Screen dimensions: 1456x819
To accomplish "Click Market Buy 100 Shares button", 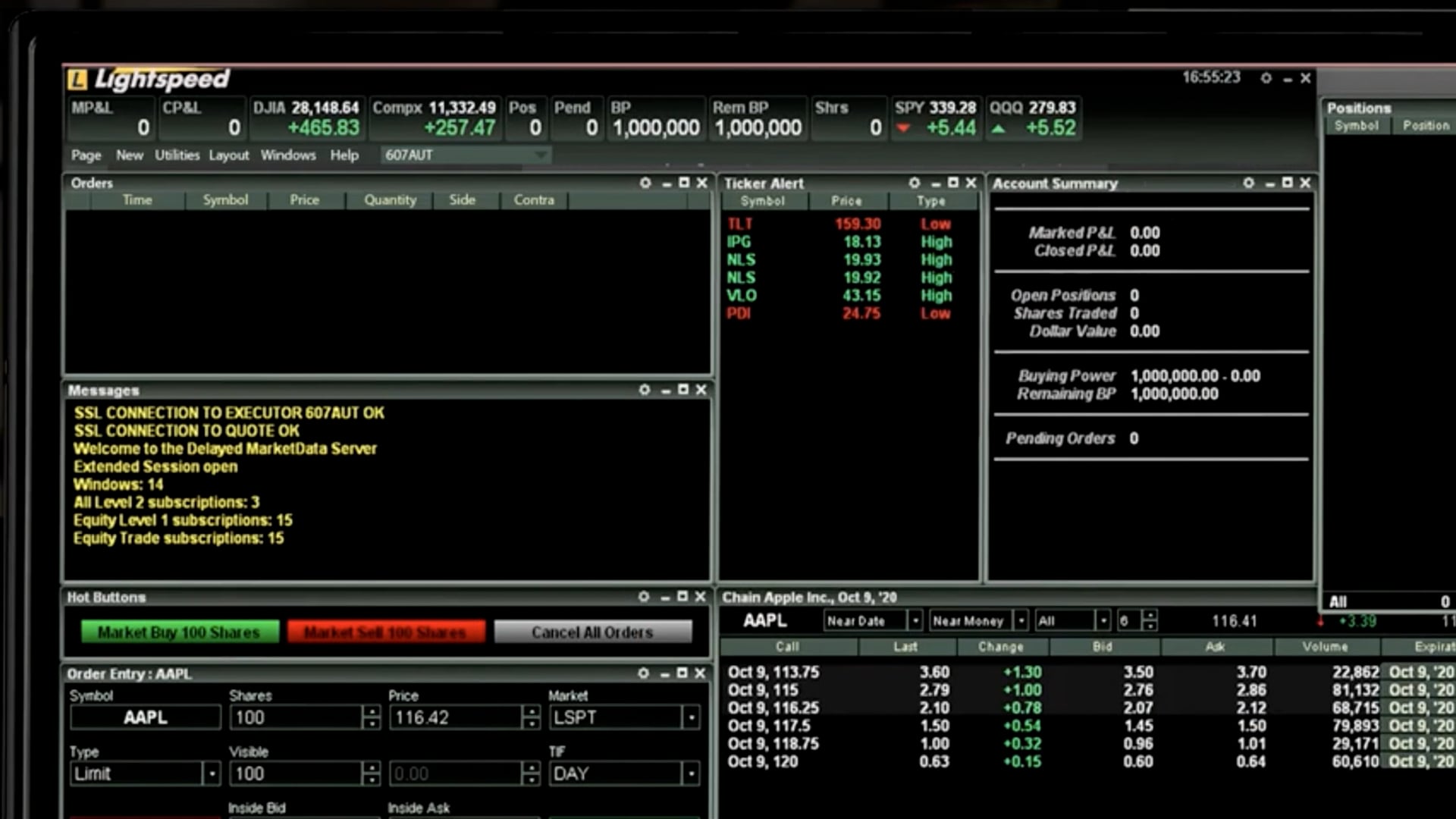I will click(x=180, y=632).
